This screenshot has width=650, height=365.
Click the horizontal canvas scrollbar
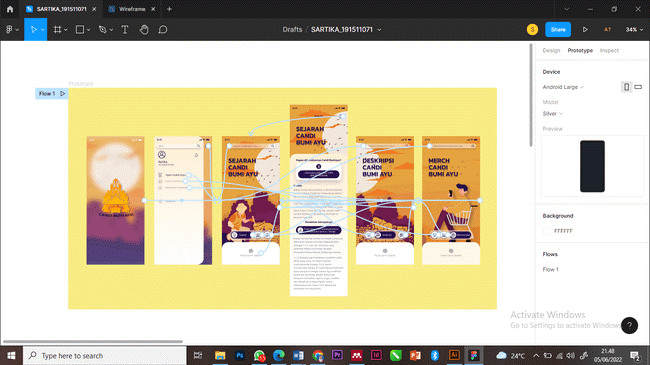click(x=92, y=342)
